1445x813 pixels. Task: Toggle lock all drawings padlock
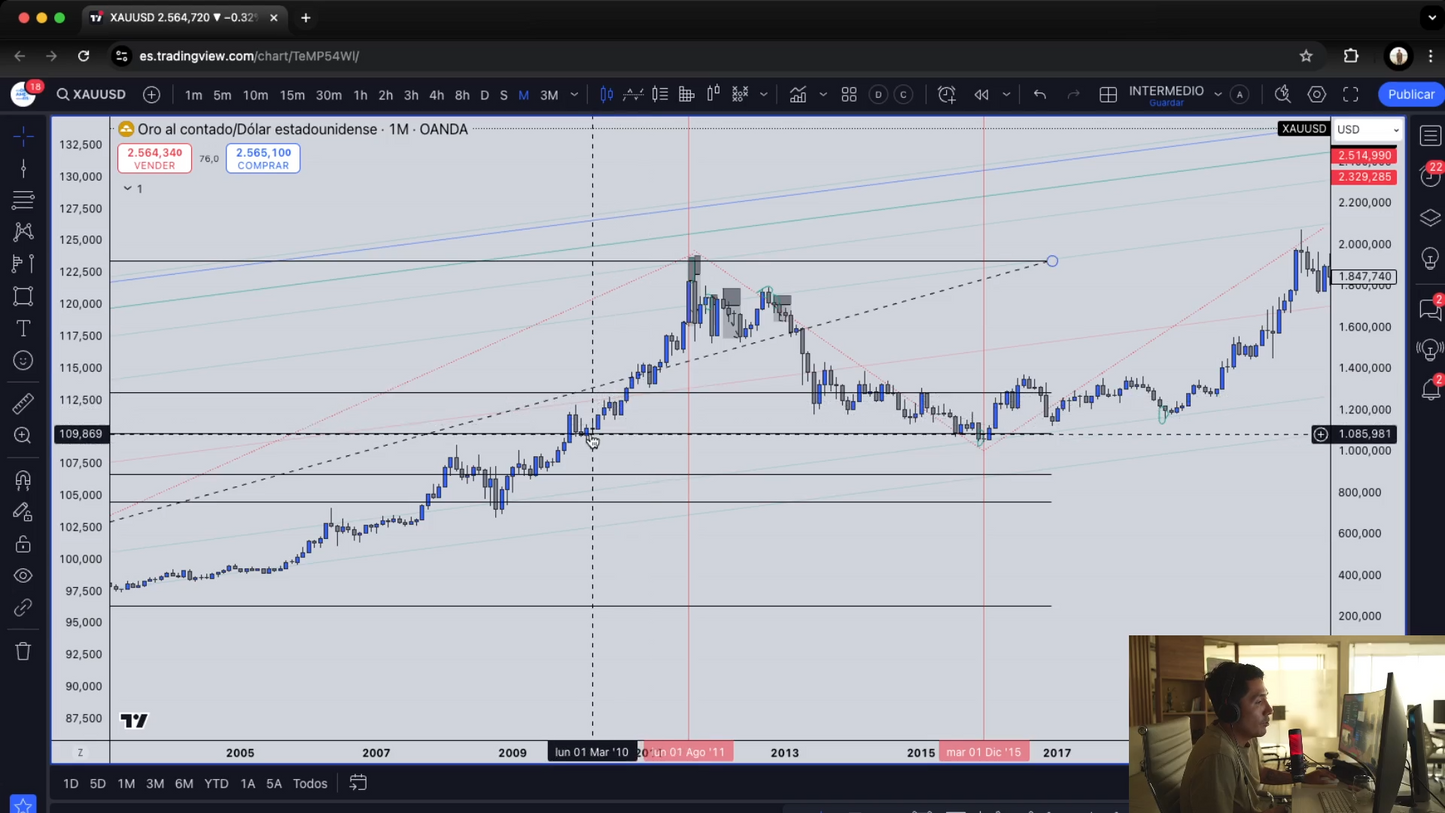[x=23, y=544]
